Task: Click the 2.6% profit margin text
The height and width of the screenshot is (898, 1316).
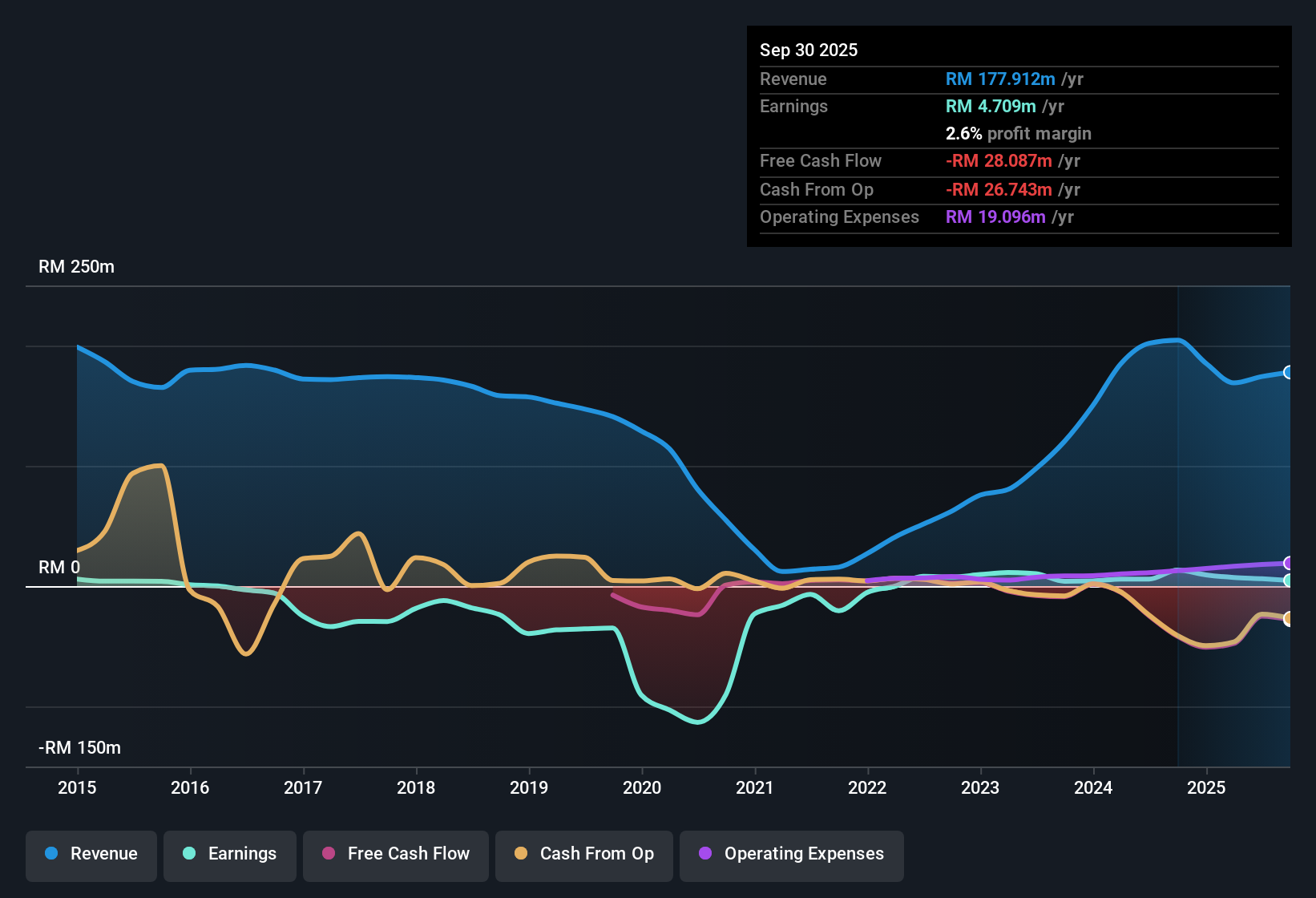Action: [x=1019, y=133]
